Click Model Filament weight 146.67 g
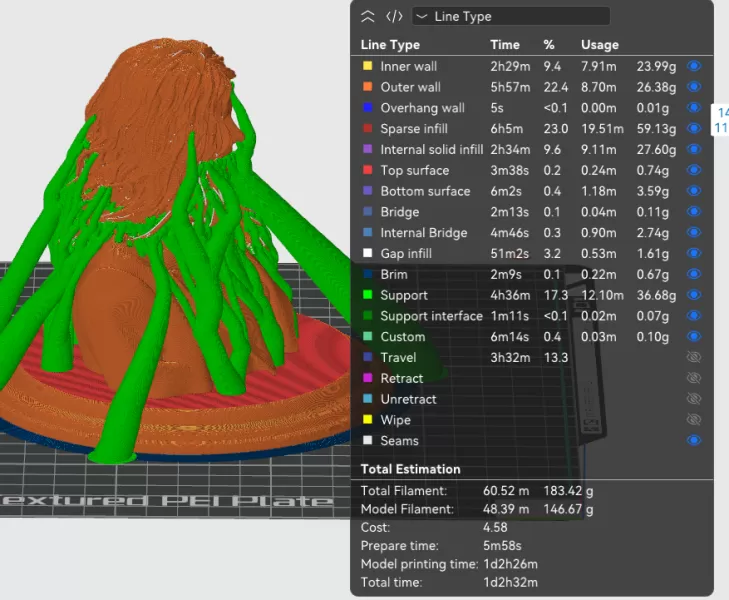The width and height of the screenshot is (729, 600). (568, 509)
